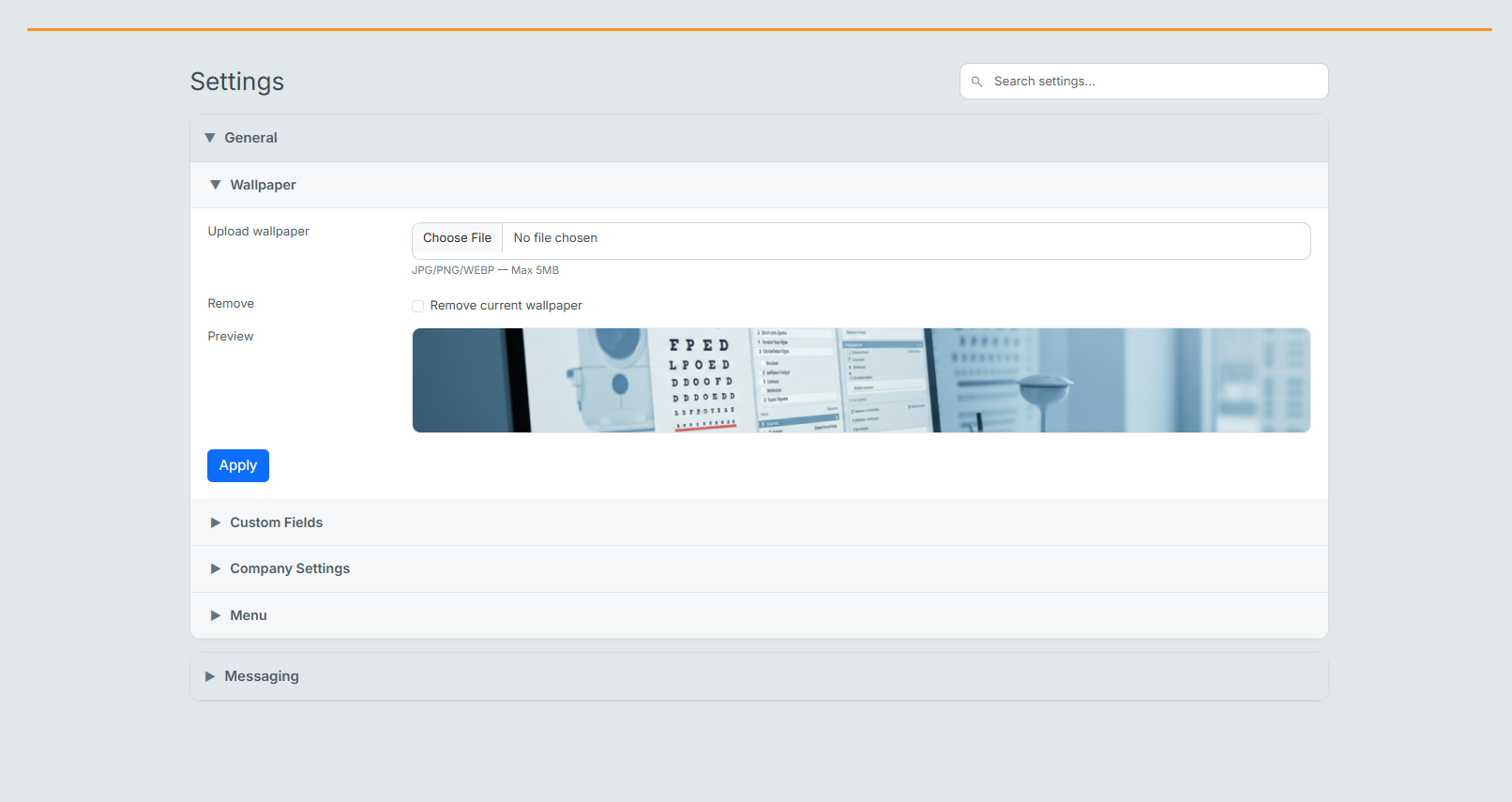Expand Messaging using its triangle icon

210,676
